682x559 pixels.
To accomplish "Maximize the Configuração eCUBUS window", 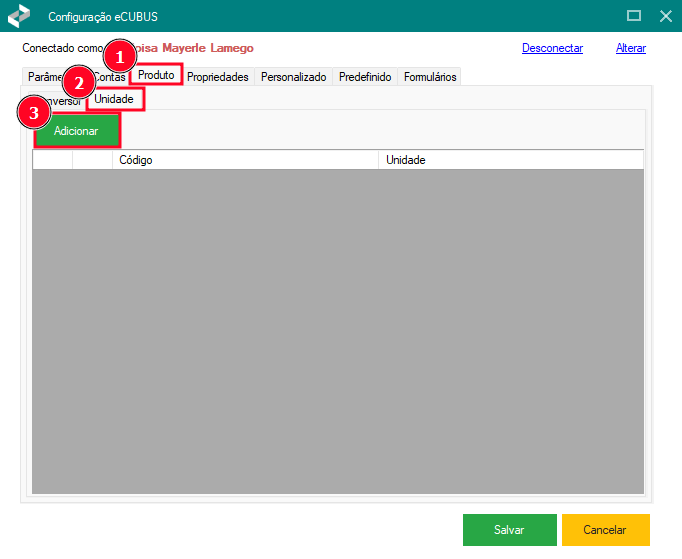I will click(633, 17).
